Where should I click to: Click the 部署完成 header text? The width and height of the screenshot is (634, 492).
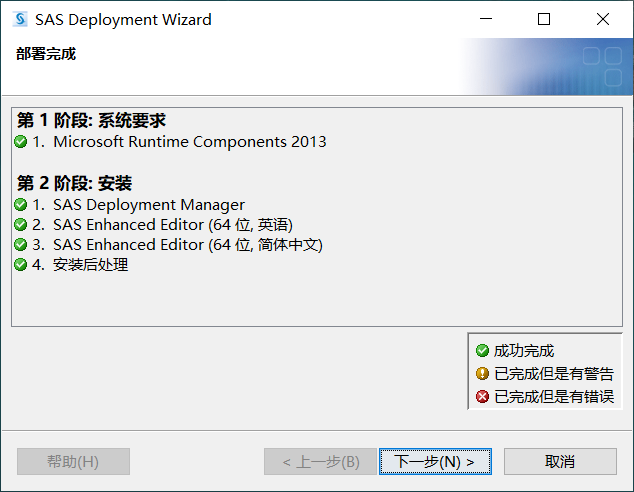click(x=46, y=54)
